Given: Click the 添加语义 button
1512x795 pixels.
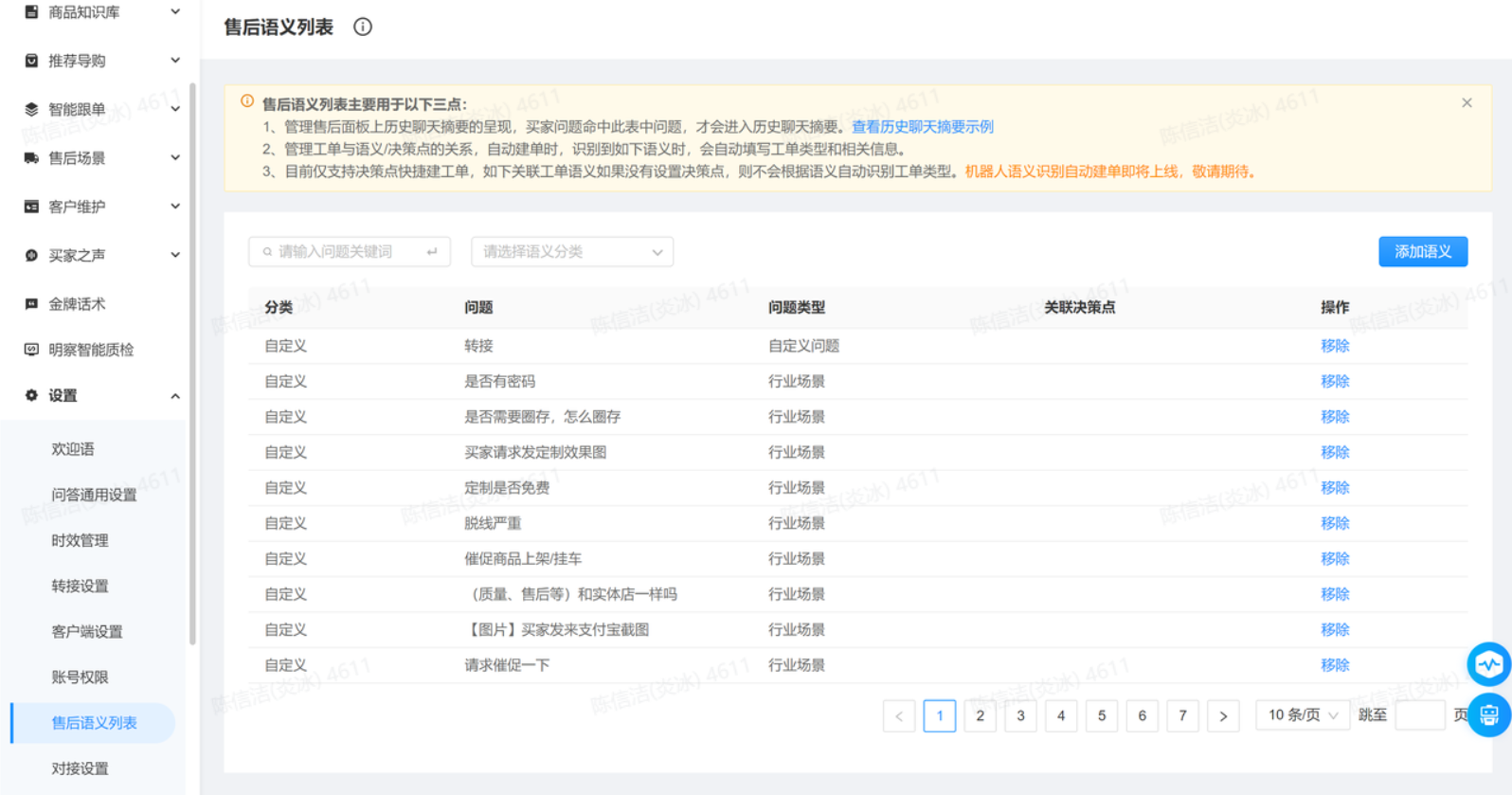Looking at the screenshot, I should click(x=1423, y=252).
